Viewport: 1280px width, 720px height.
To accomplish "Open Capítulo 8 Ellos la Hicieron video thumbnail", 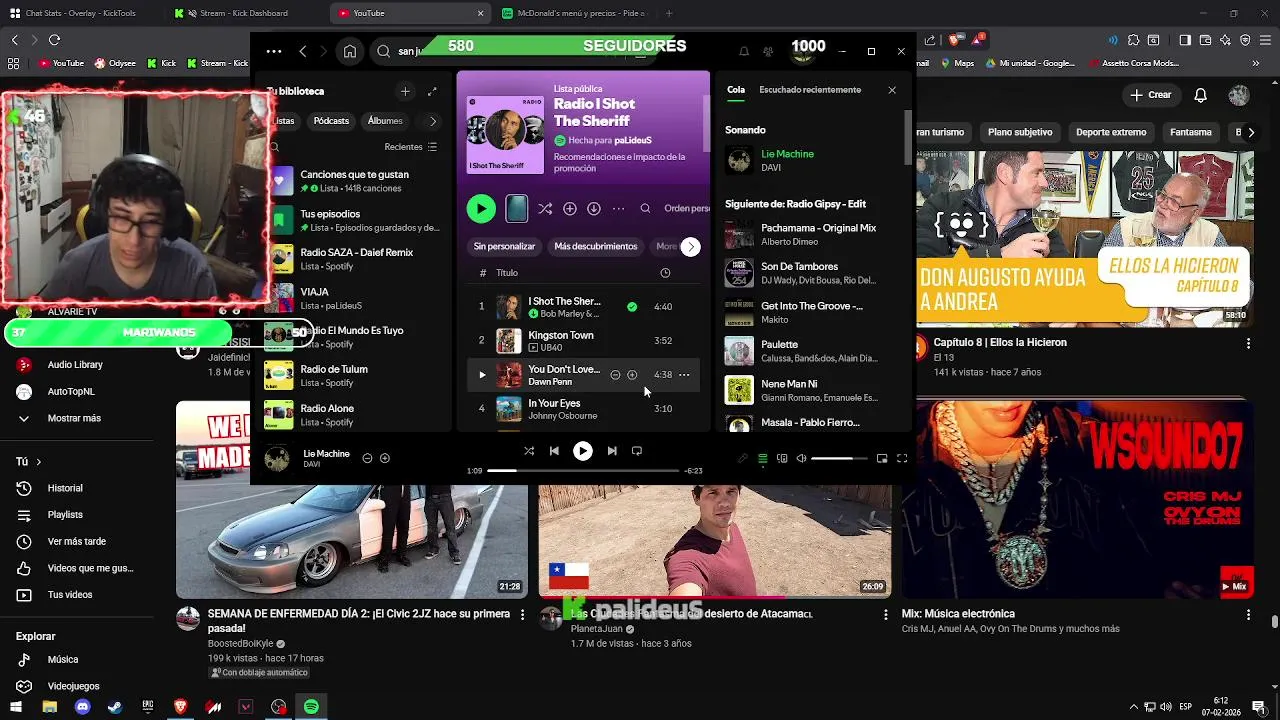I will 1085,238.
